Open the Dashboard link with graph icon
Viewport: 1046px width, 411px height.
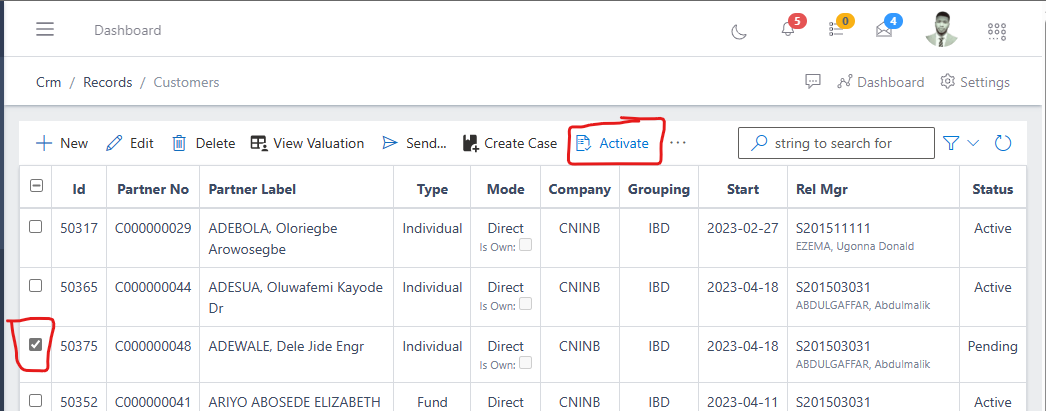point(881,82)
